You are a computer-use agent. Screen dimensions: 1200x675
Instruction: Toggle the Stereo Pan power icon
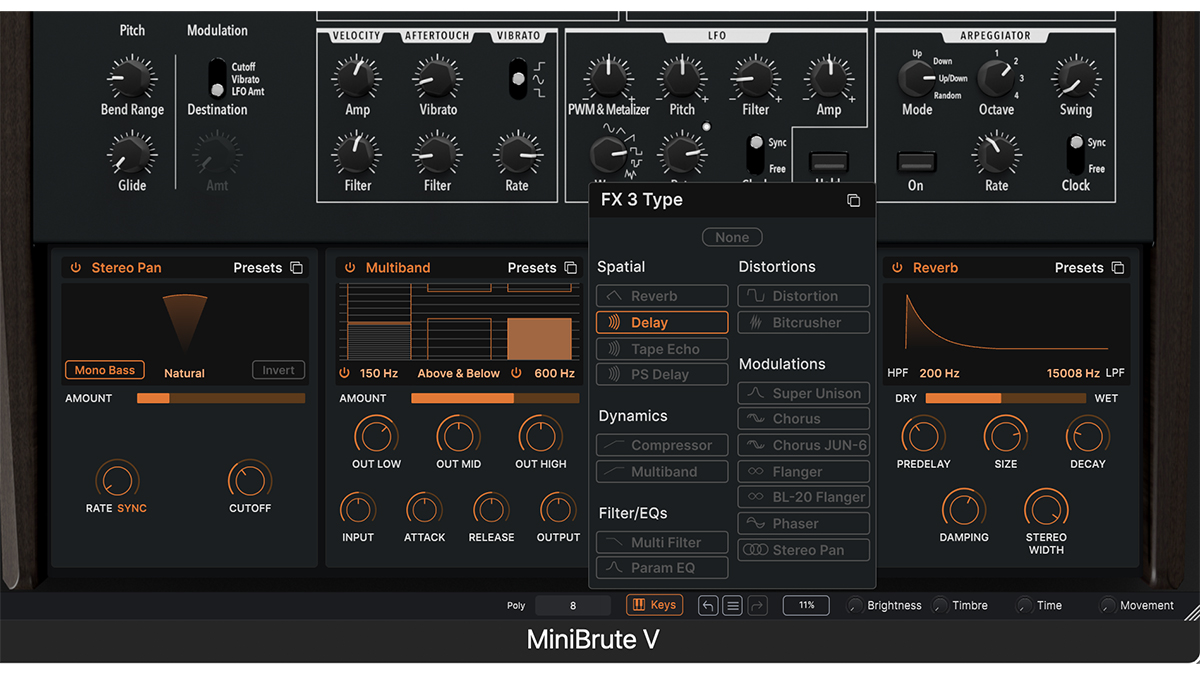tap(76, 268)
